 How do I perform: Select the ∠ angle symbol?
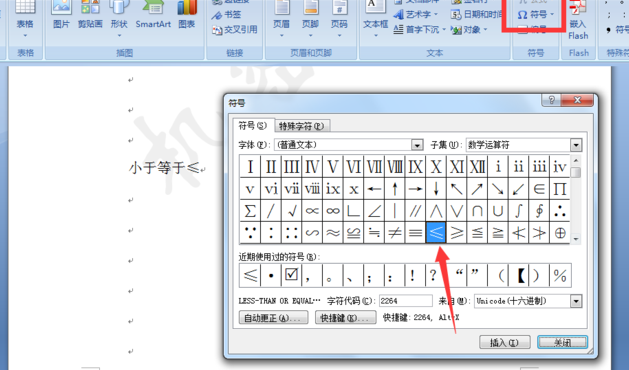point(374,211)
